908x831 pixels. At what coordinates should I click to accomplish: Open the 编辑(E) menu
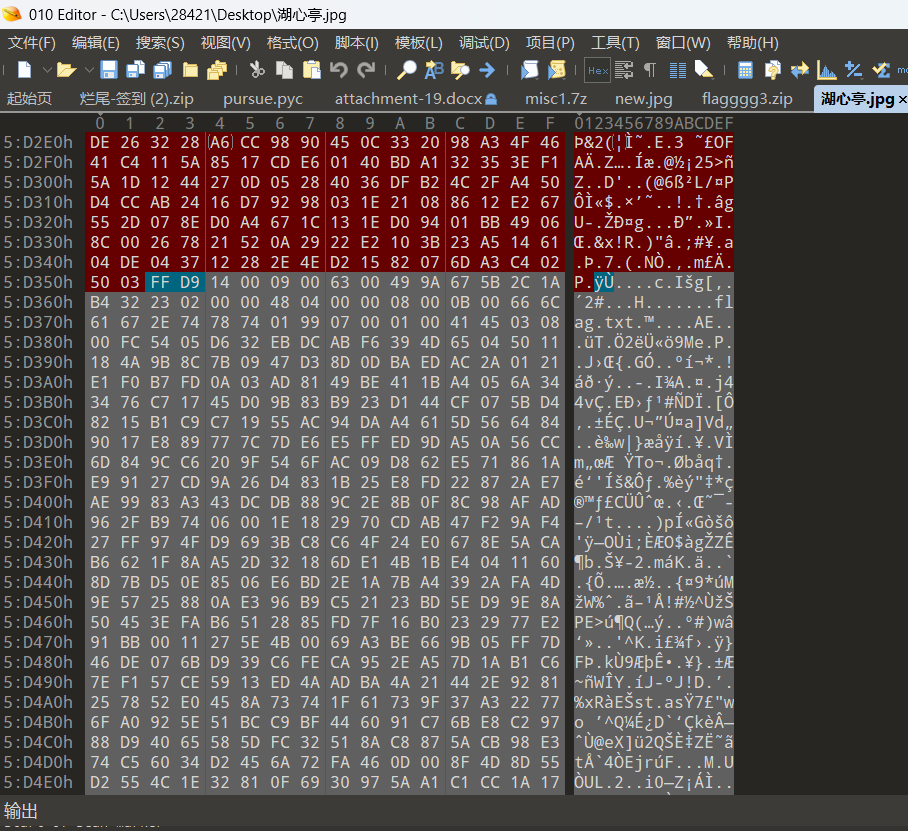coord(96,43)
